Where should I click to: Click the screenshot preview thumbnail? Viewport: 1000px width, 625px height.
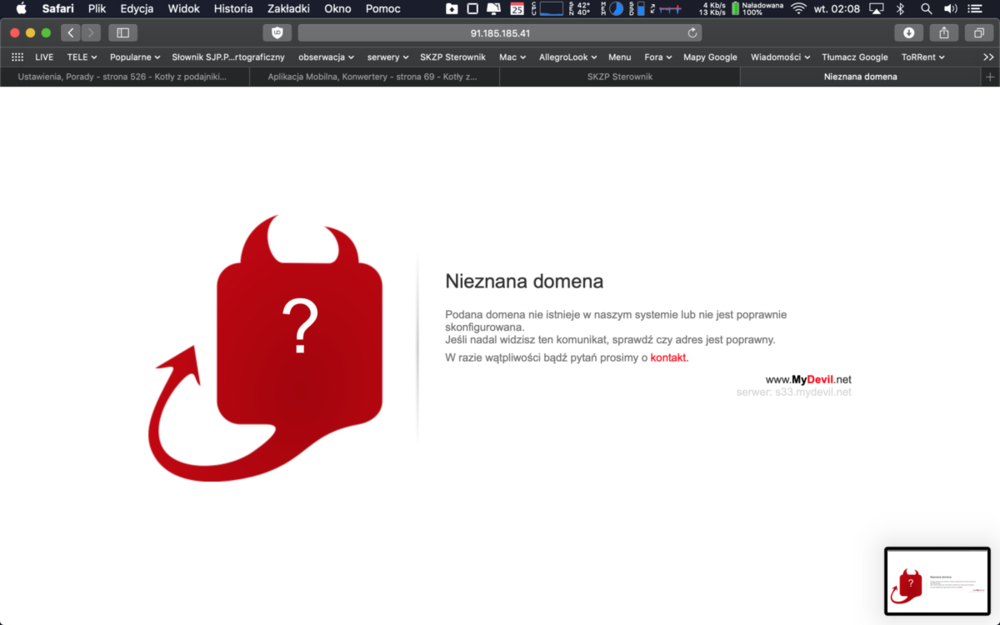pos(937,581)
